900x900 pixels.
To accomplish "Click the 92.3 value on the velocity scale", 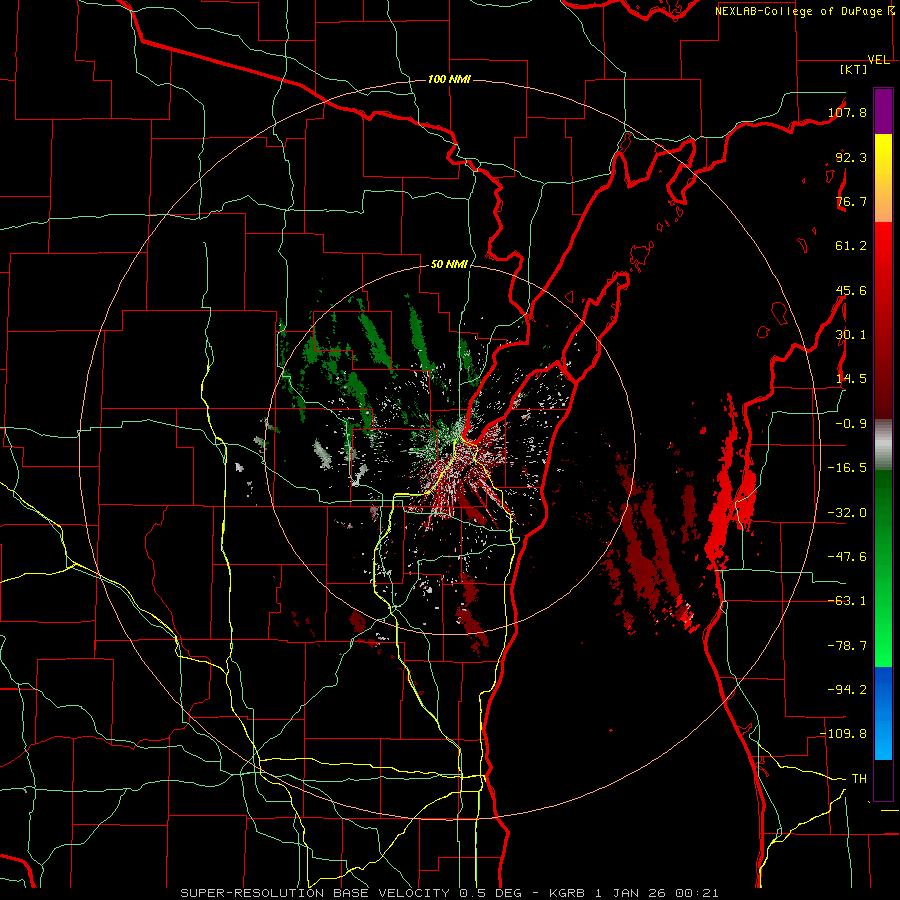I will [851, 157].
